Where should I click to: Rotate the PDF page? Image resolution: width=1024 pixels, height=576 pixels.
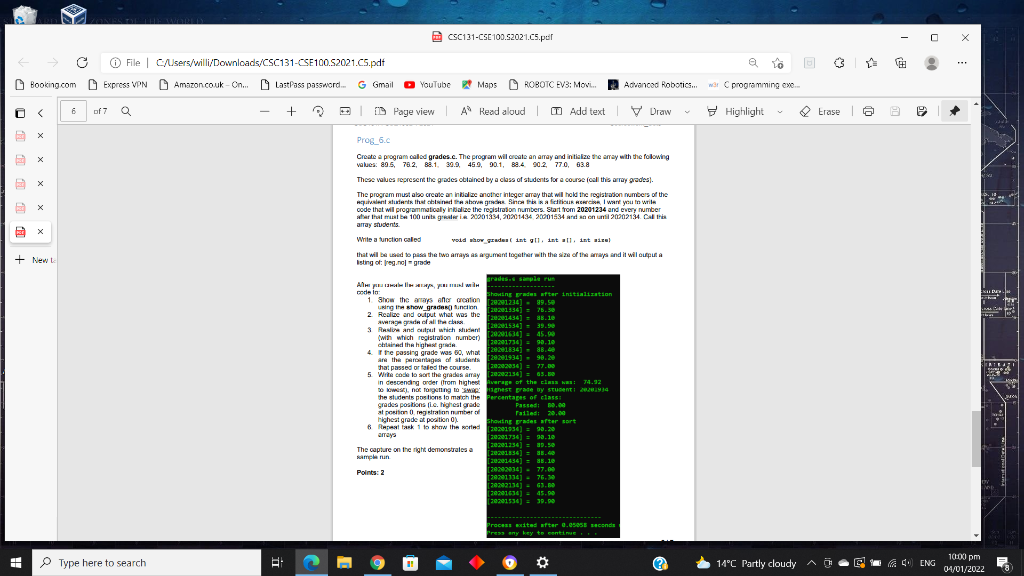click(319, 112)
